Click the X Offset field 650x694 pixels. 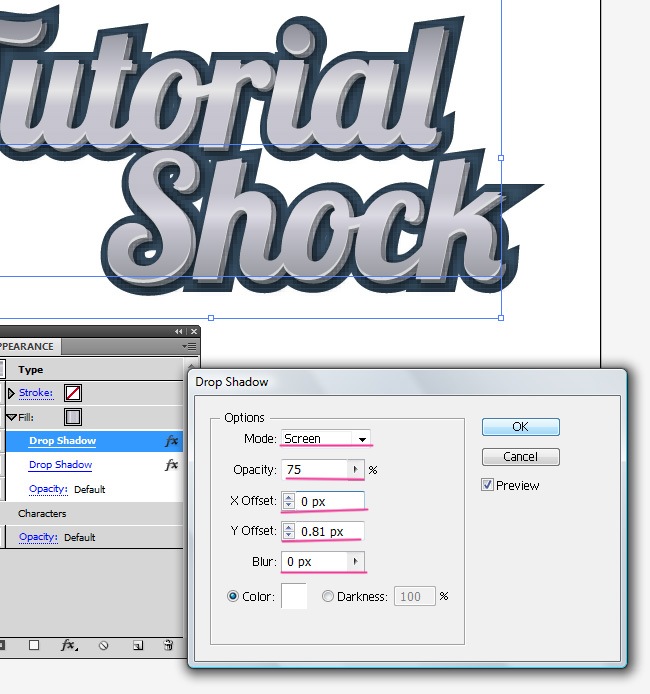(330, 501)
